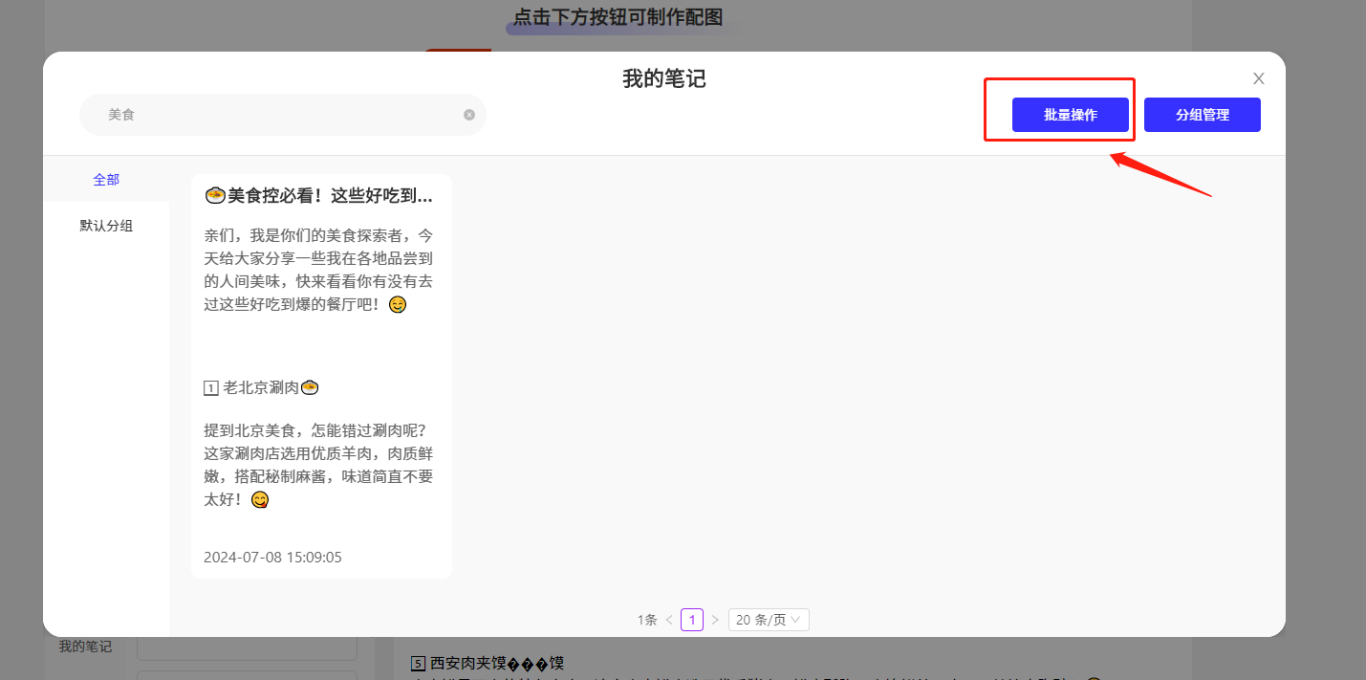
Task: Go to the next page using the right arrow
Action: [715, 620]
